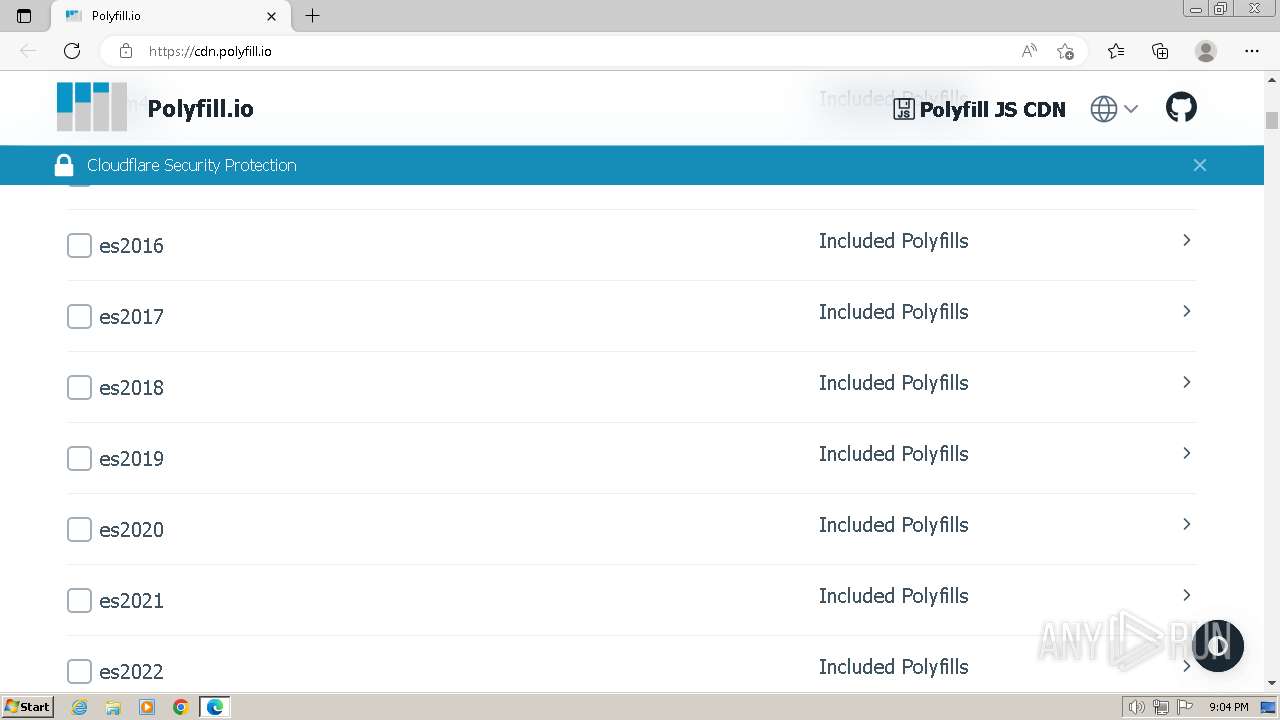Open a new browser tab
Viewport: 1280px width, 720px height.
coord(313,16)
